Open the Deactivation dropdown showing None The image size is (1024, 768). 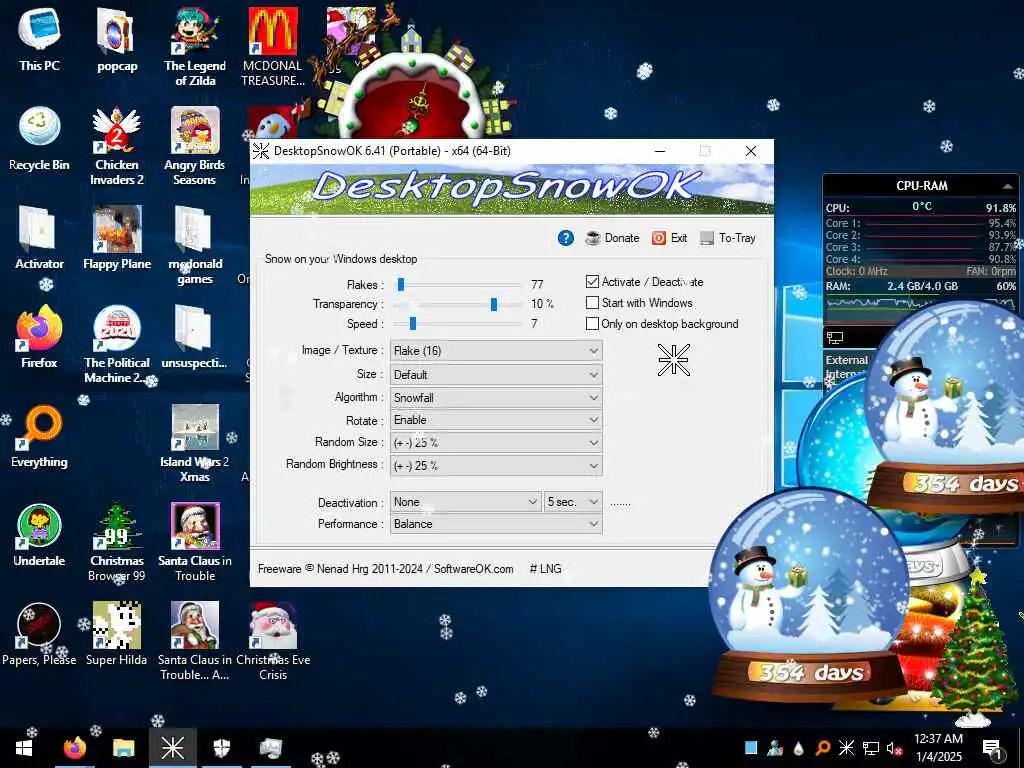coord(465,502)
